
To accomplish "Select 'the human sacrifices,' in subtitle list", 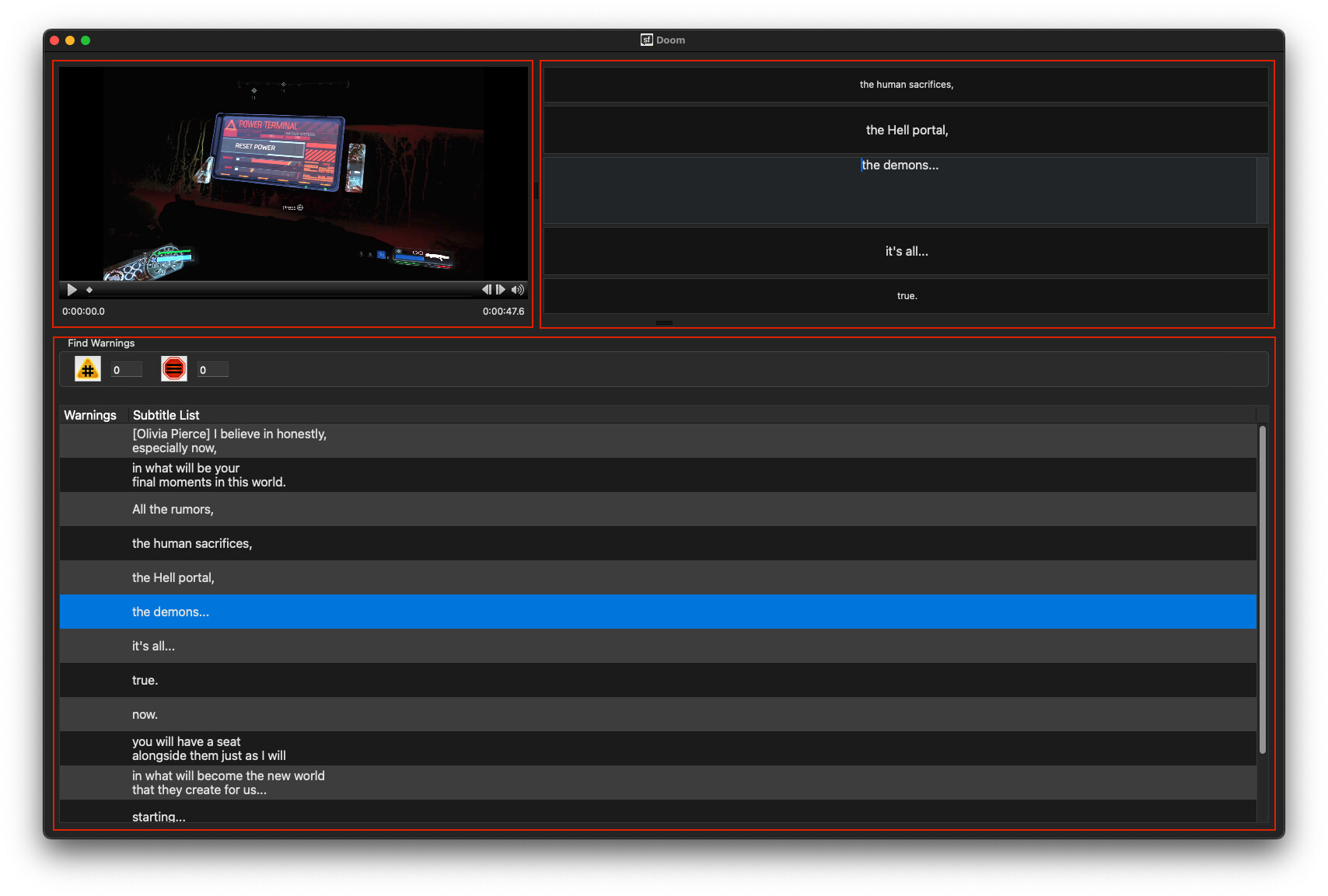I will click(192, 543).
